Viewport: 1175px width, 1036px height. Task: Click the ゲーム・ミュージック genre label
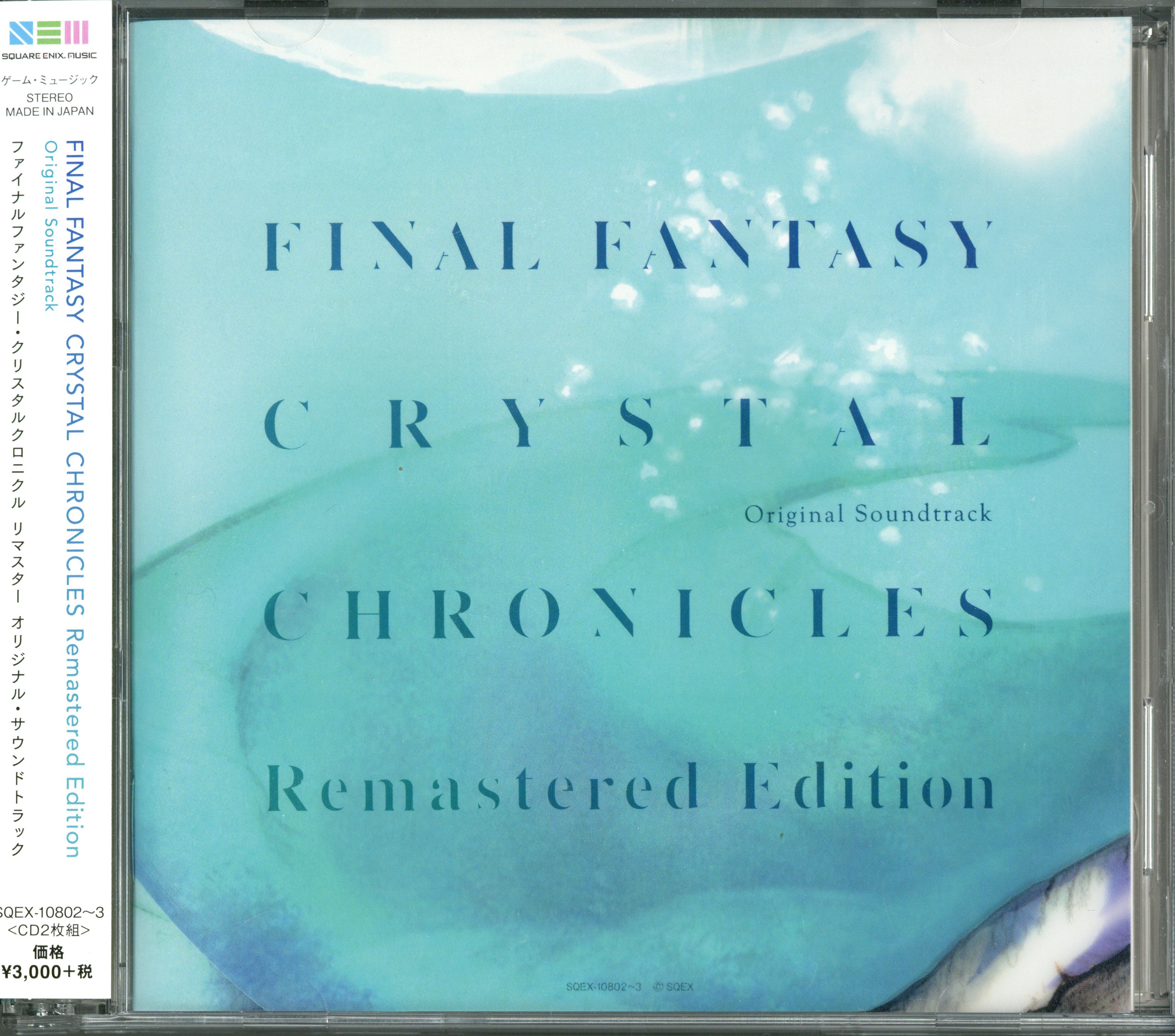(x=49, y=80)
